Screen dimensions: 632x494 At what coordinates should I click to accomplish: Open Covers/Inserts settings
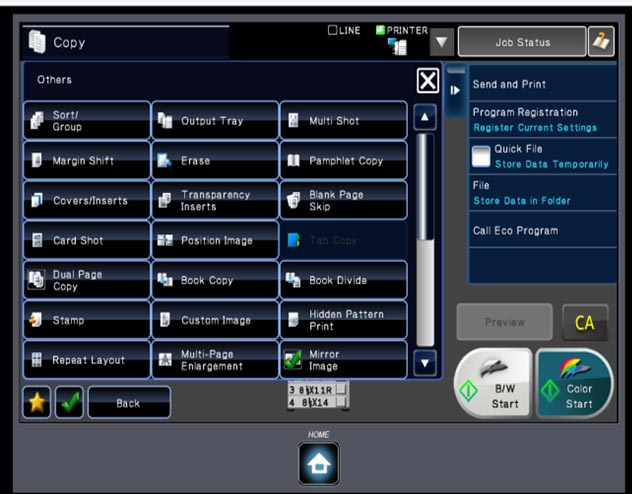(87, 200)
